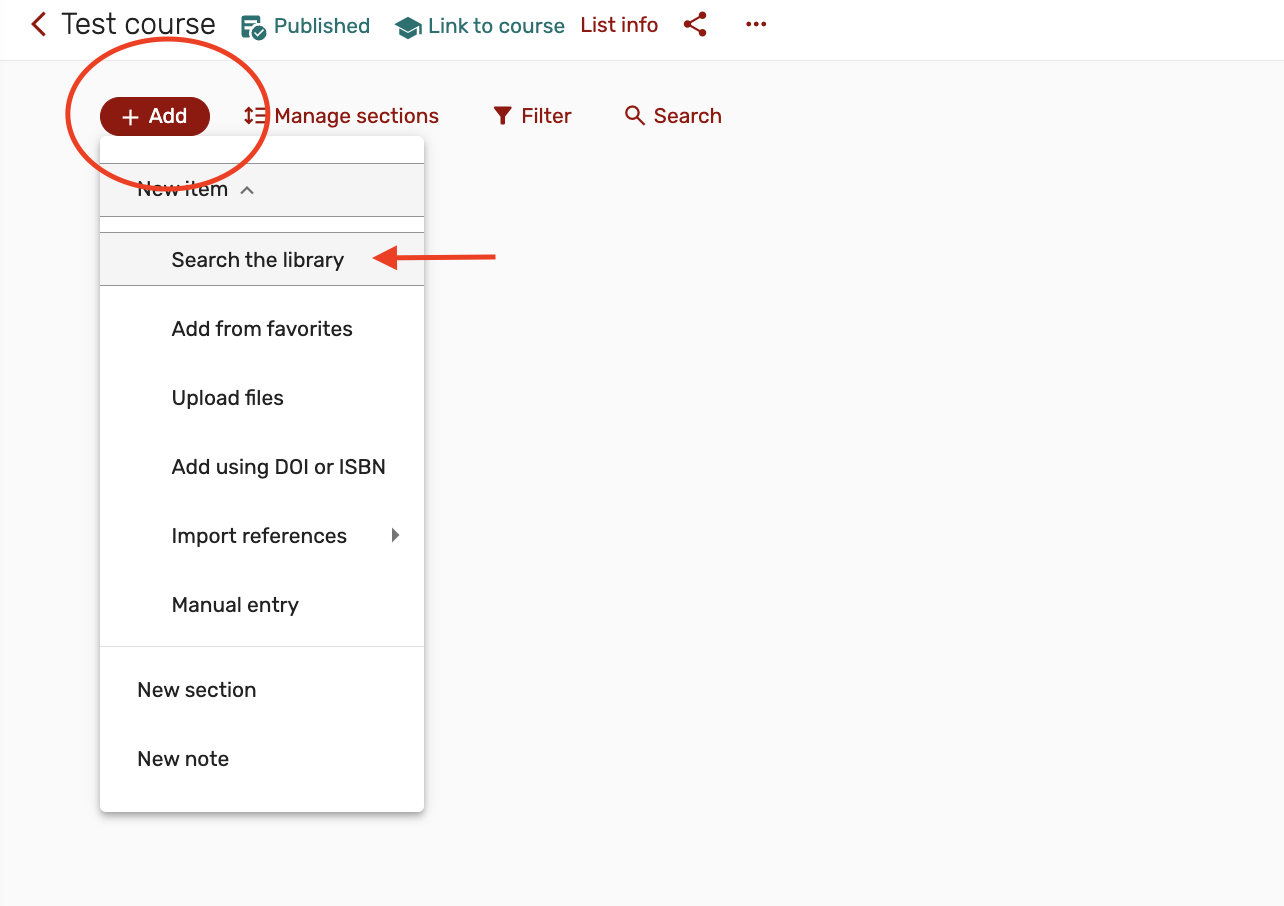Choose New section from menu

coord(197,690)
